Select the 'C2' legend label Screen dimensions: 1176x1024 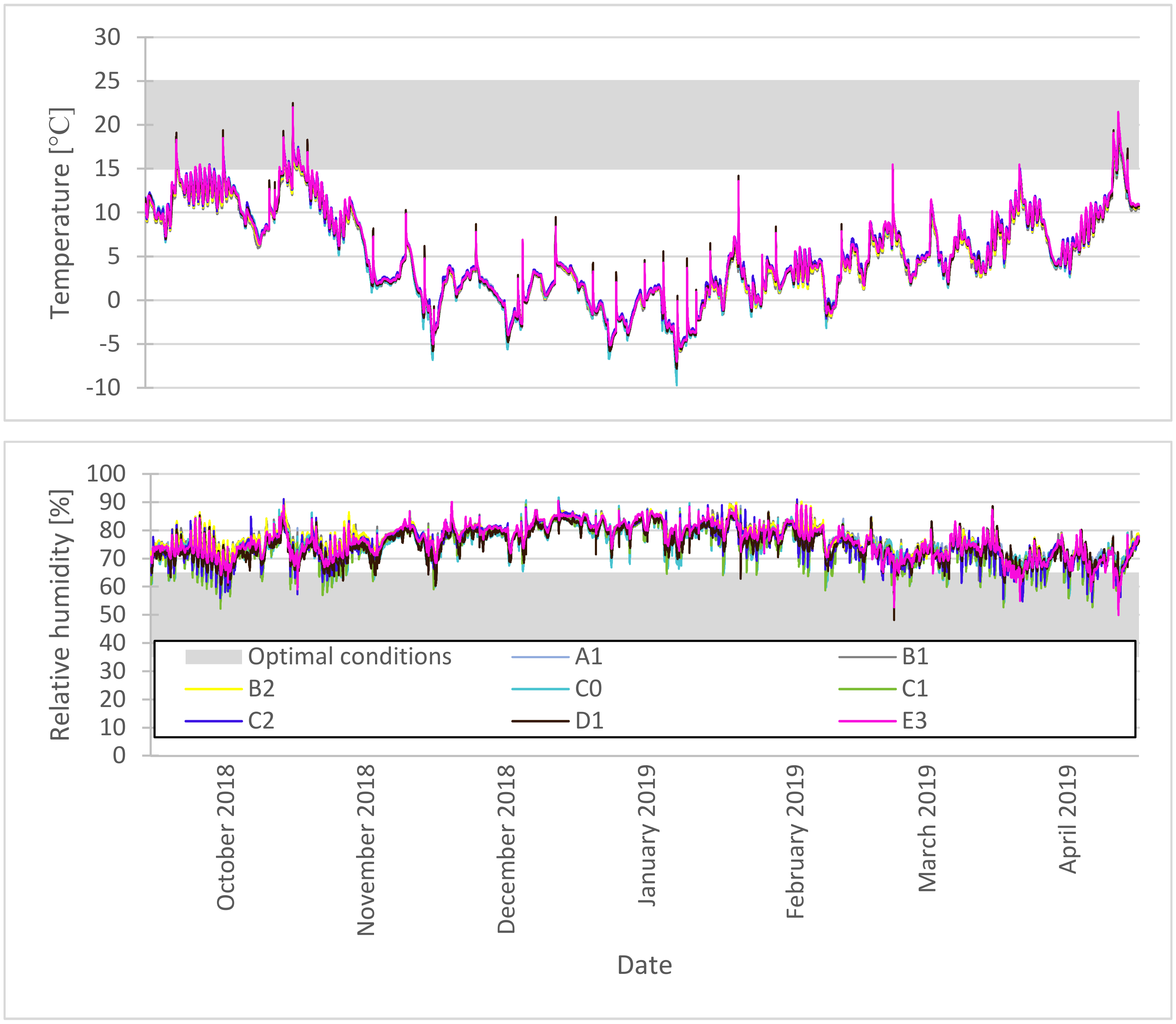[x=261, y=720]
